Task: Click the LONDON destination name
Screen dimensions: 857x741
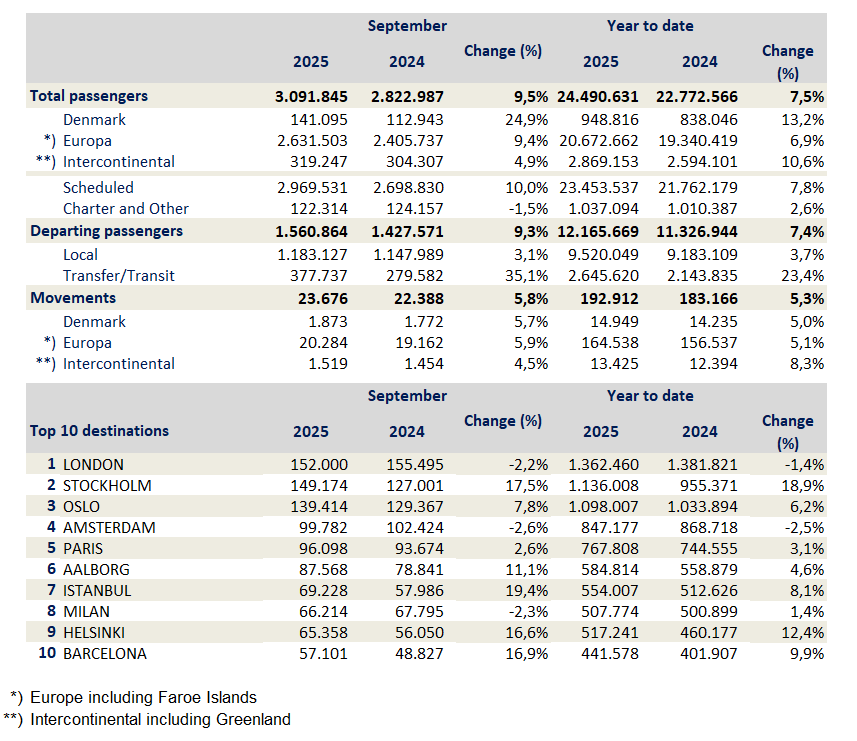Action: [93, 464]
